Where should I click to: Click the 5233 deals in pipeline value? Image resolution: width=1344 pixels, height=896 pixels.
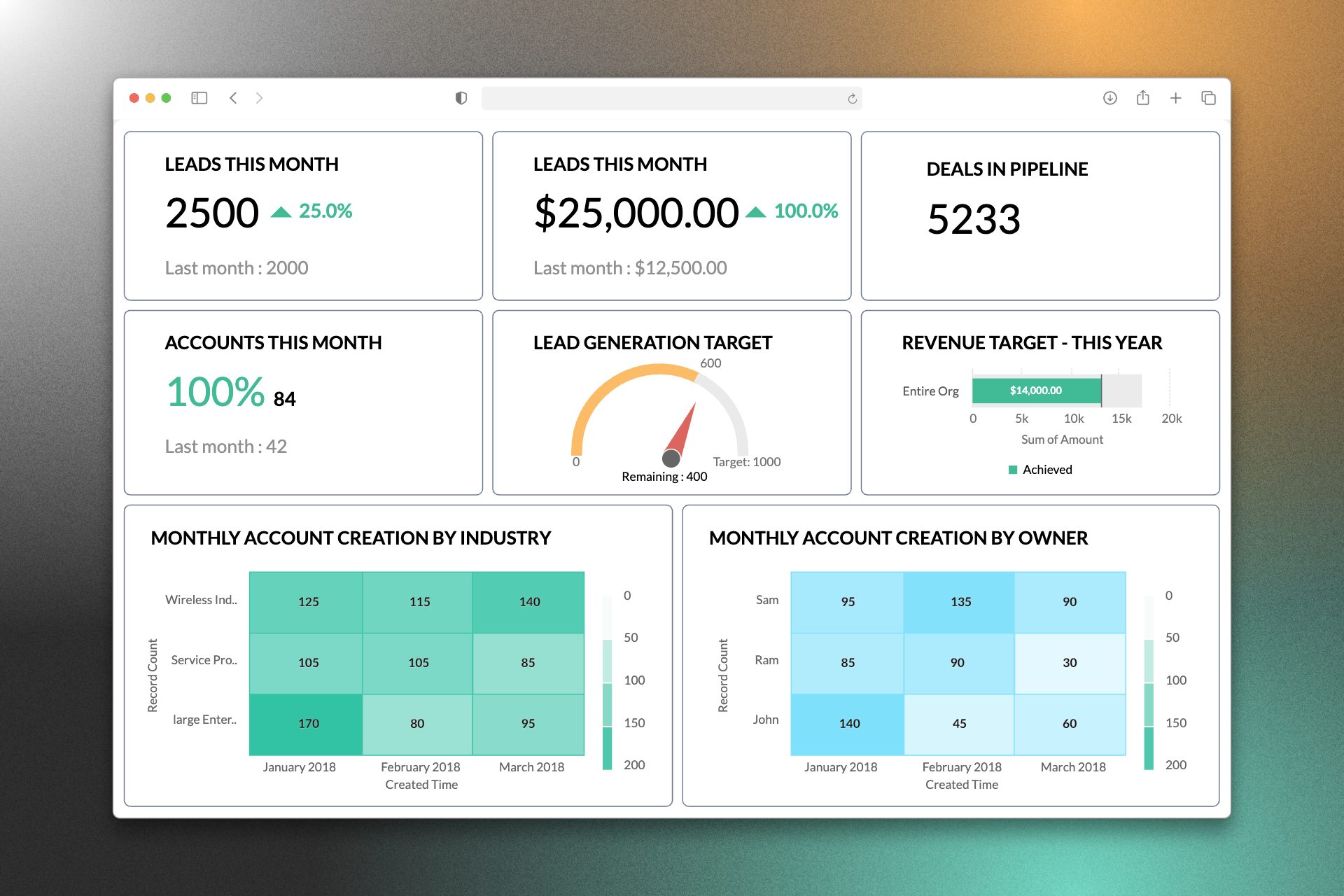(974, 219)
